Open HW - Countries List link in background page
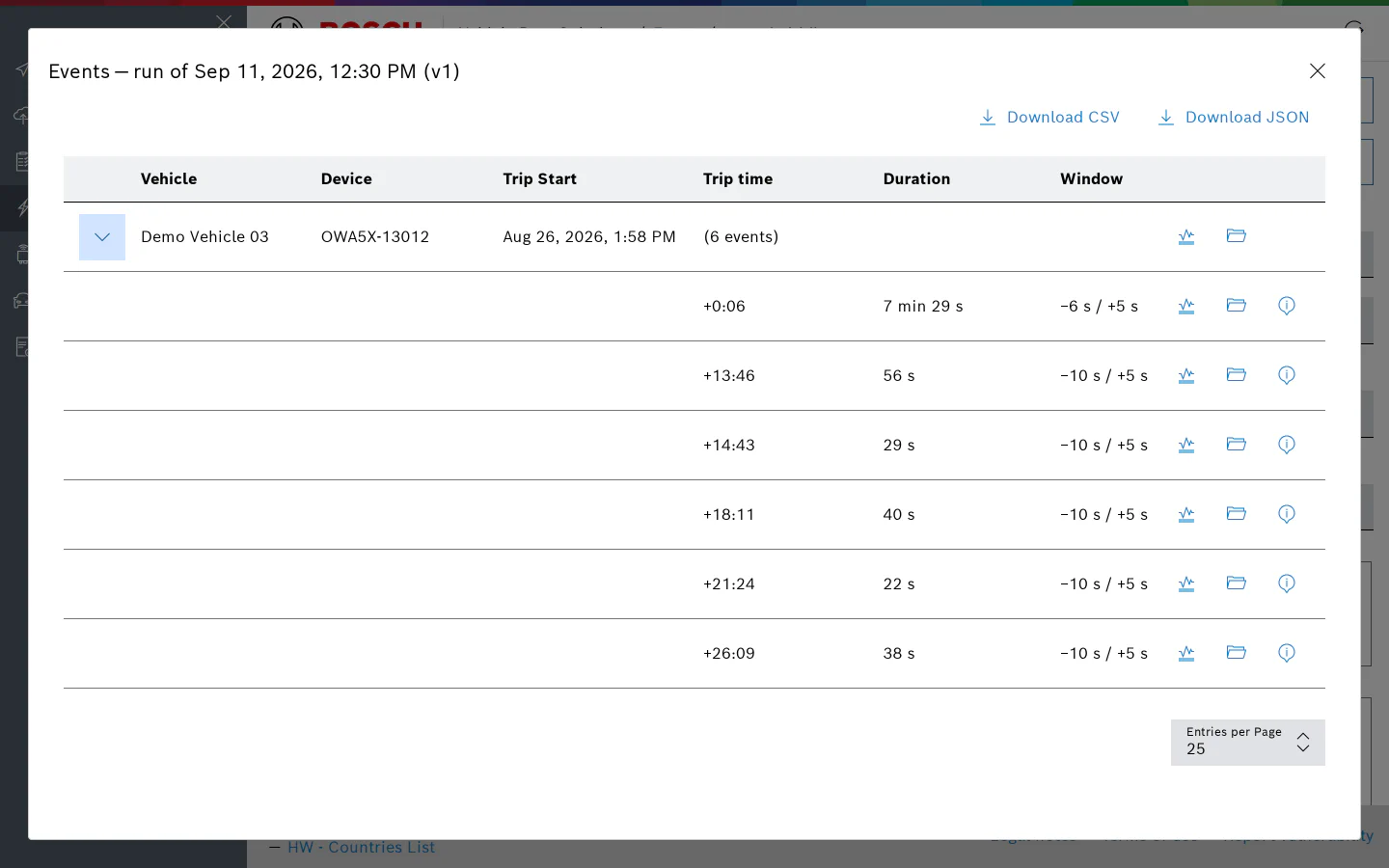 pyautogui.click(x=362, y=848)
